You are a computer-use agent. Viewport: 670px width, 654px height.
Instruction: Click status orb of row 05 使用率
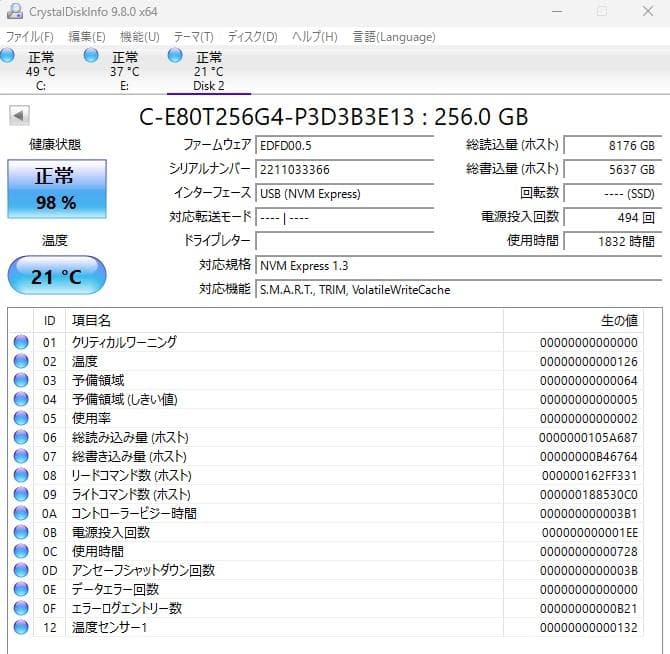[x=21, y=418]
